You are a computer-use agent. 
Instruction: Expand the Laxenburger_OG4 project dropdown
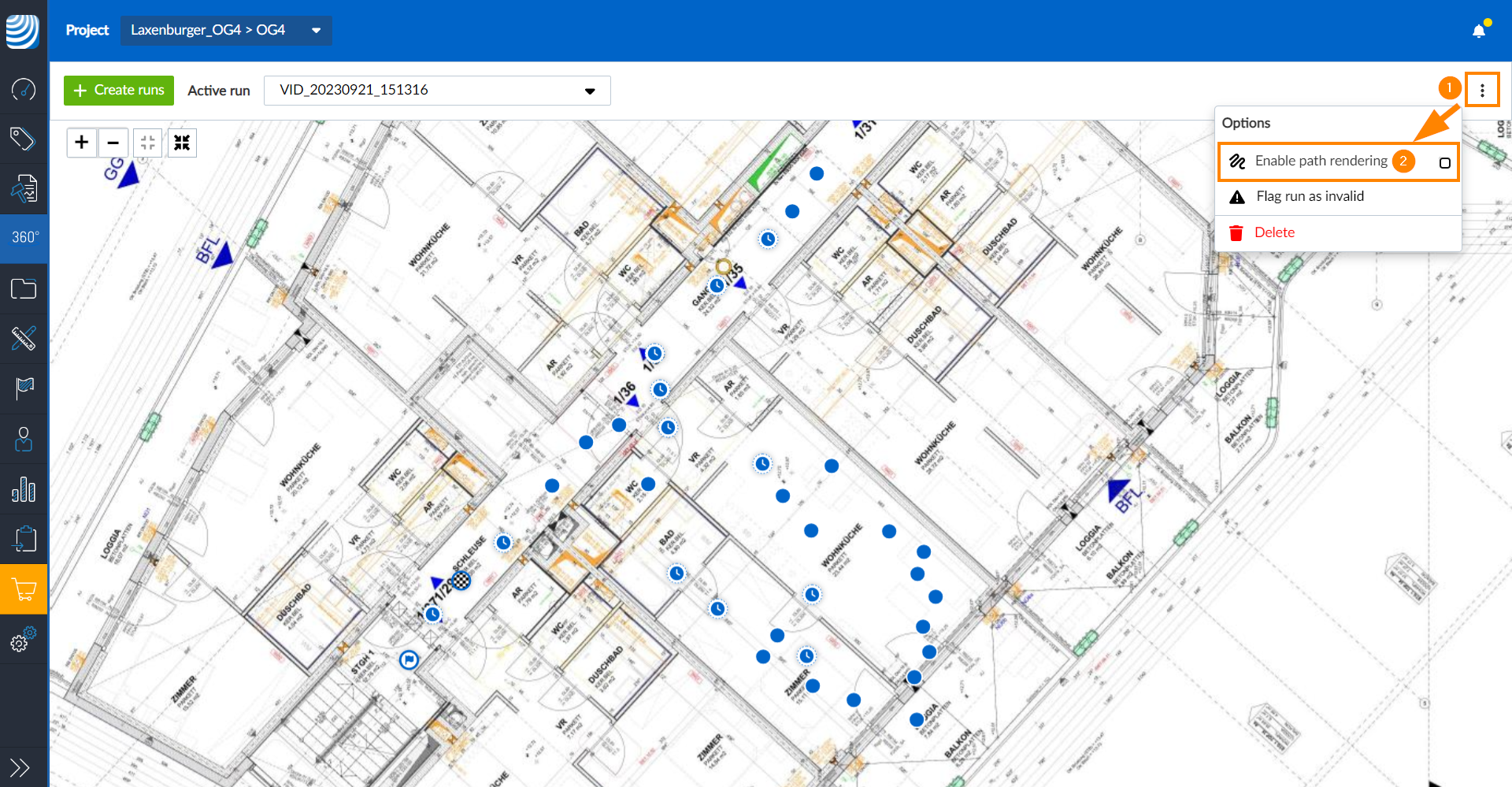coord(226,31)
